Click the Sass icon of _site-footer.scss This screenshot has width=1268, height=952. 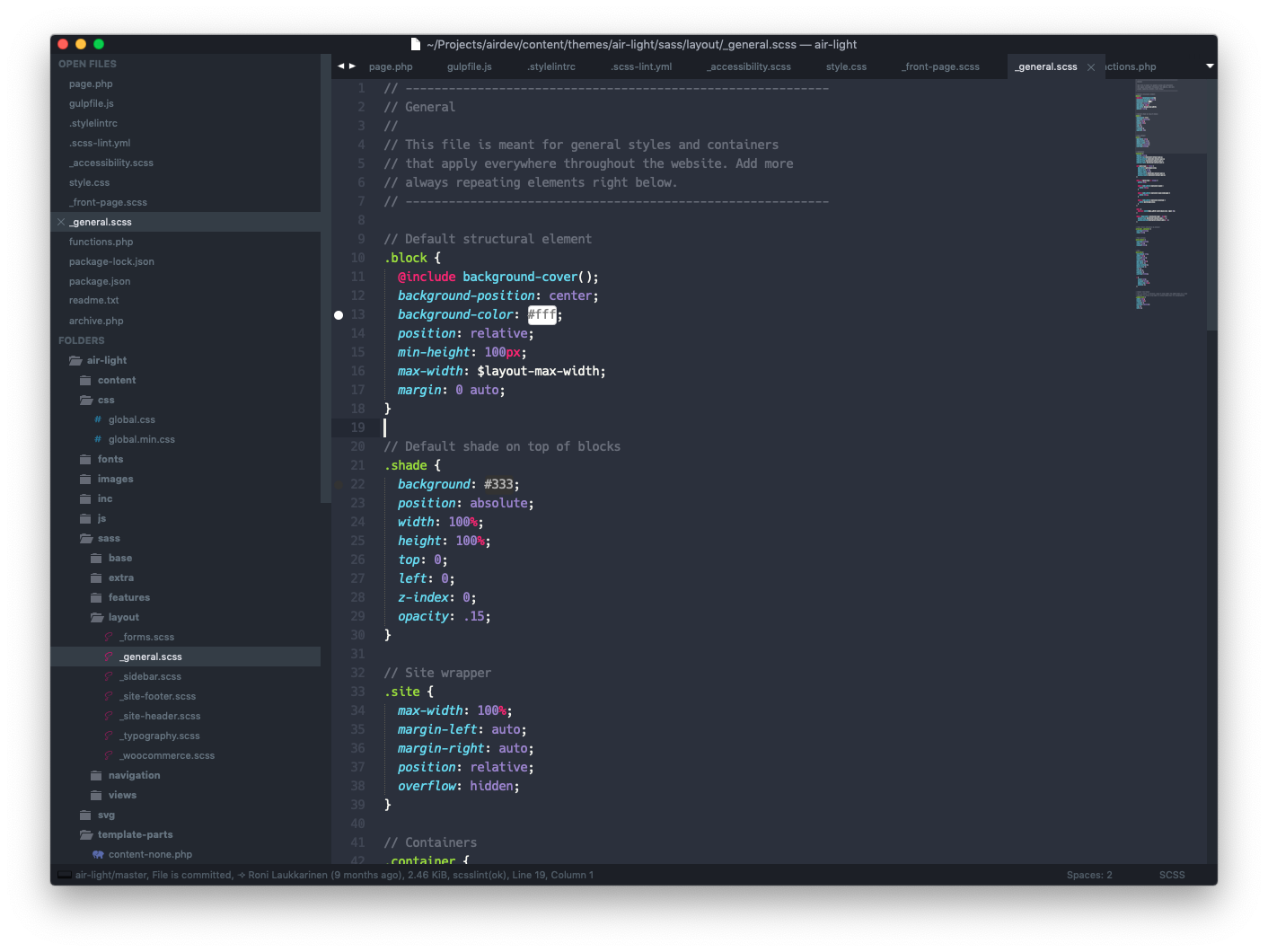[x=109, y=696]
